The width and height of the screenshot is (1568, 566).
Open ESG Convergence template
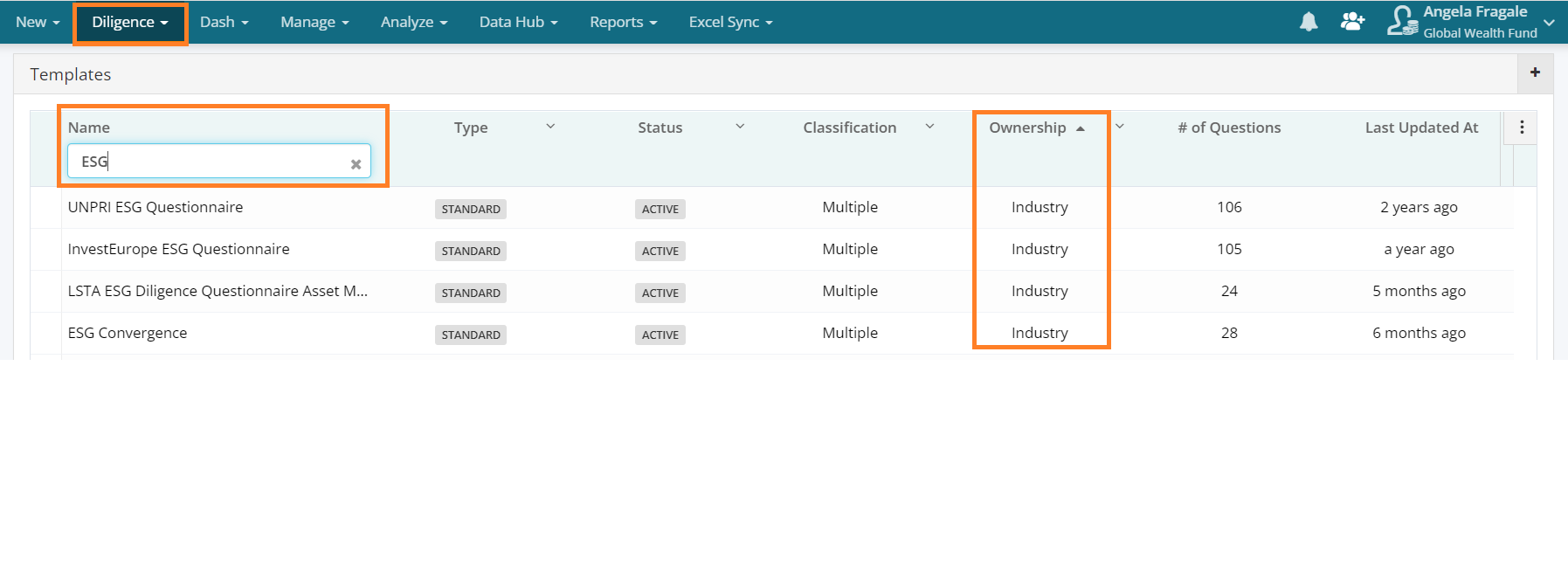click(128, 333)
